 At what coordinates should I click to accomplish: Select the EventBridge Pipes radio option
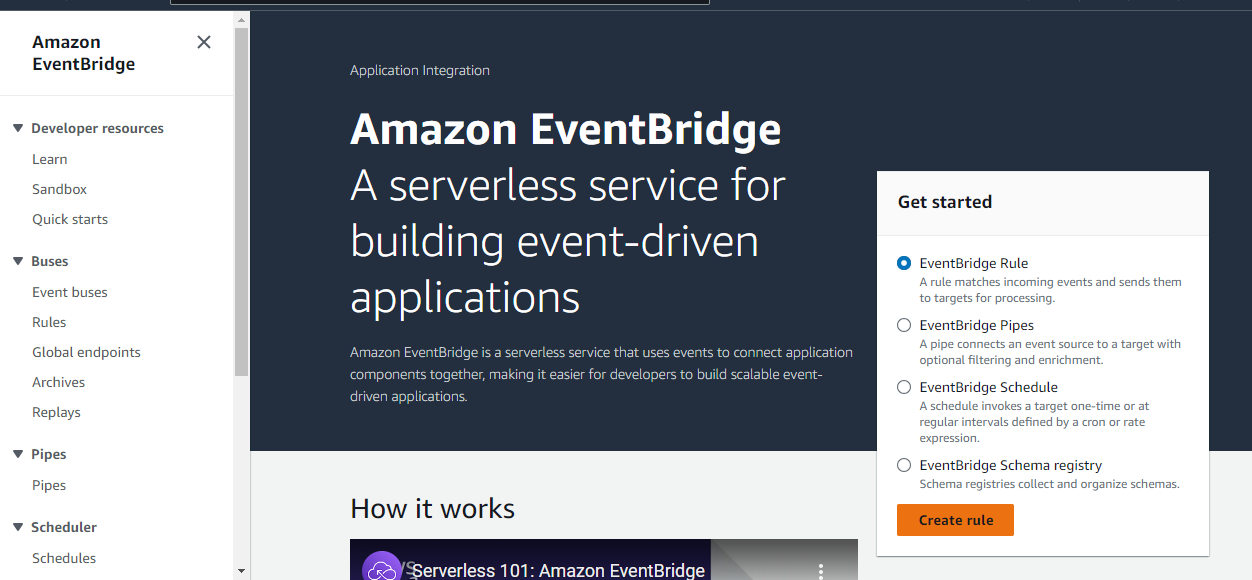coord(904,325)
